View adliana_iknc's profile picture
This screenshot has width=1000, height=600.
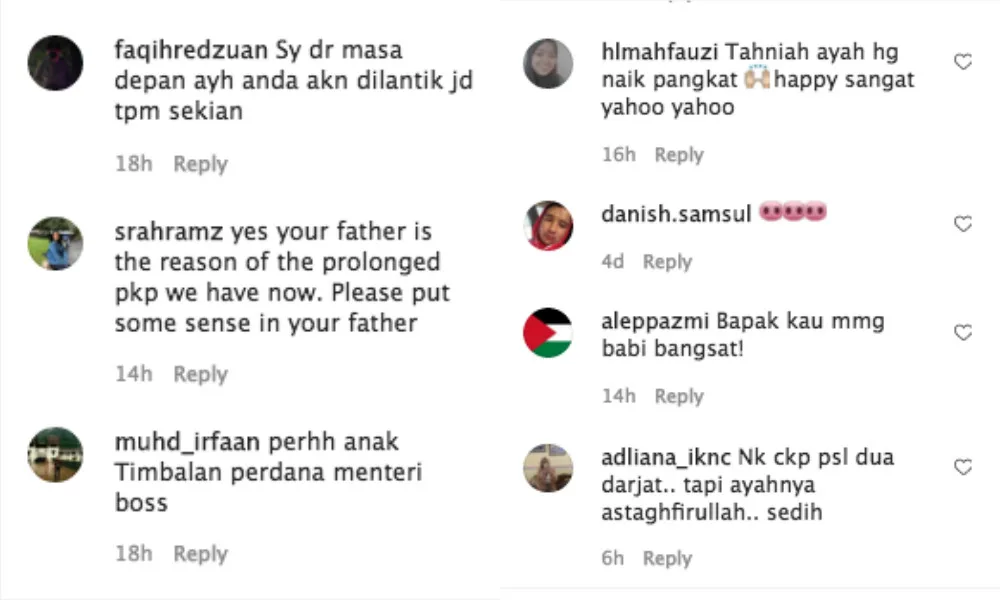(548, 468)
